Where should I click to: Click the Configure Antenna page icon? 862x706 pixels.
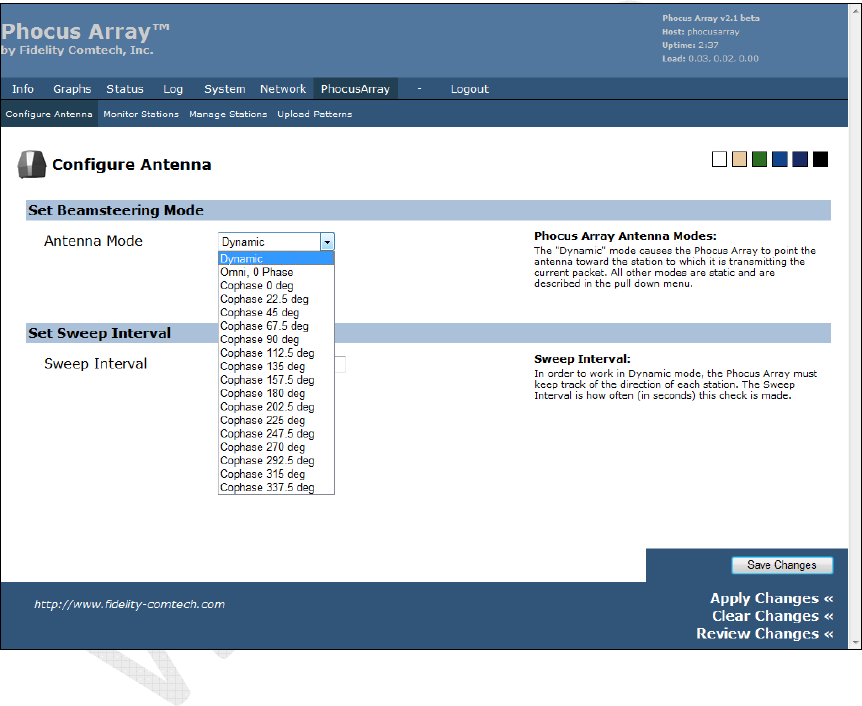tap(31, 164)
